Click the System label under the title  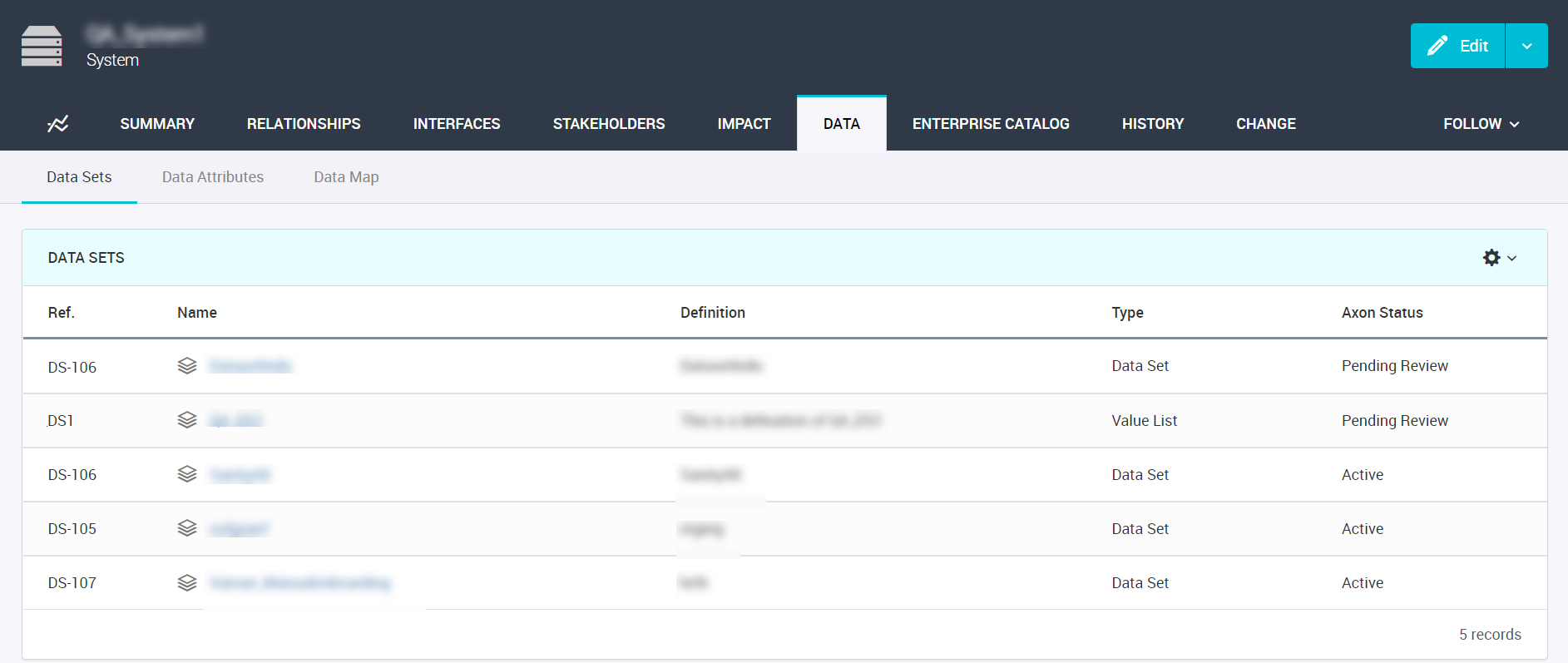pos(112,60)
